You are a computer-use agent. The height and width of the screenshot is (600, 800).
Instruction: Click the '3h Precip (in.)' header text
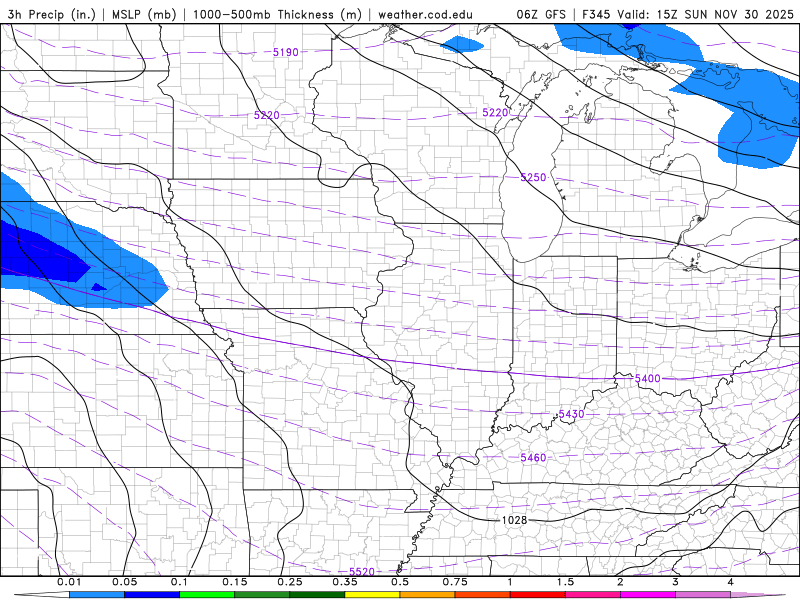(52, 14)
